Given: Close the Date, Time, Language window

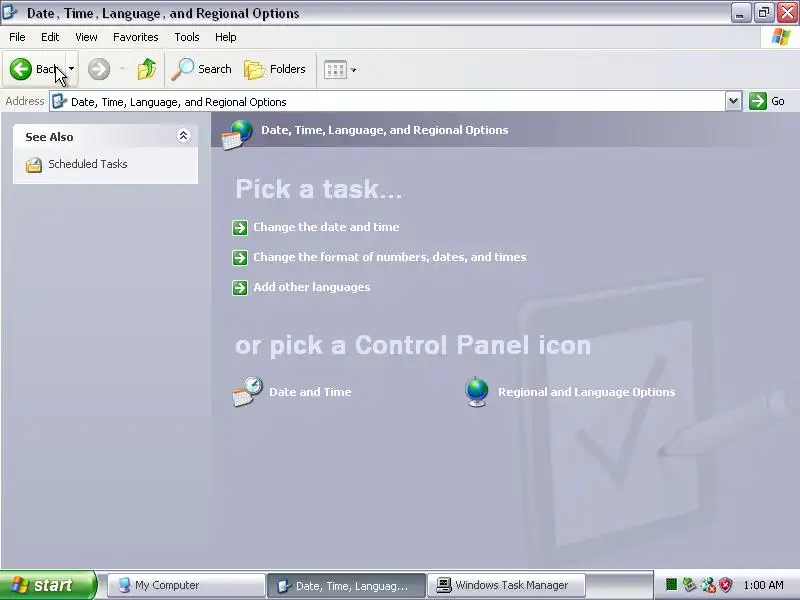Looking at the screenshot, I should click(787, 13).
